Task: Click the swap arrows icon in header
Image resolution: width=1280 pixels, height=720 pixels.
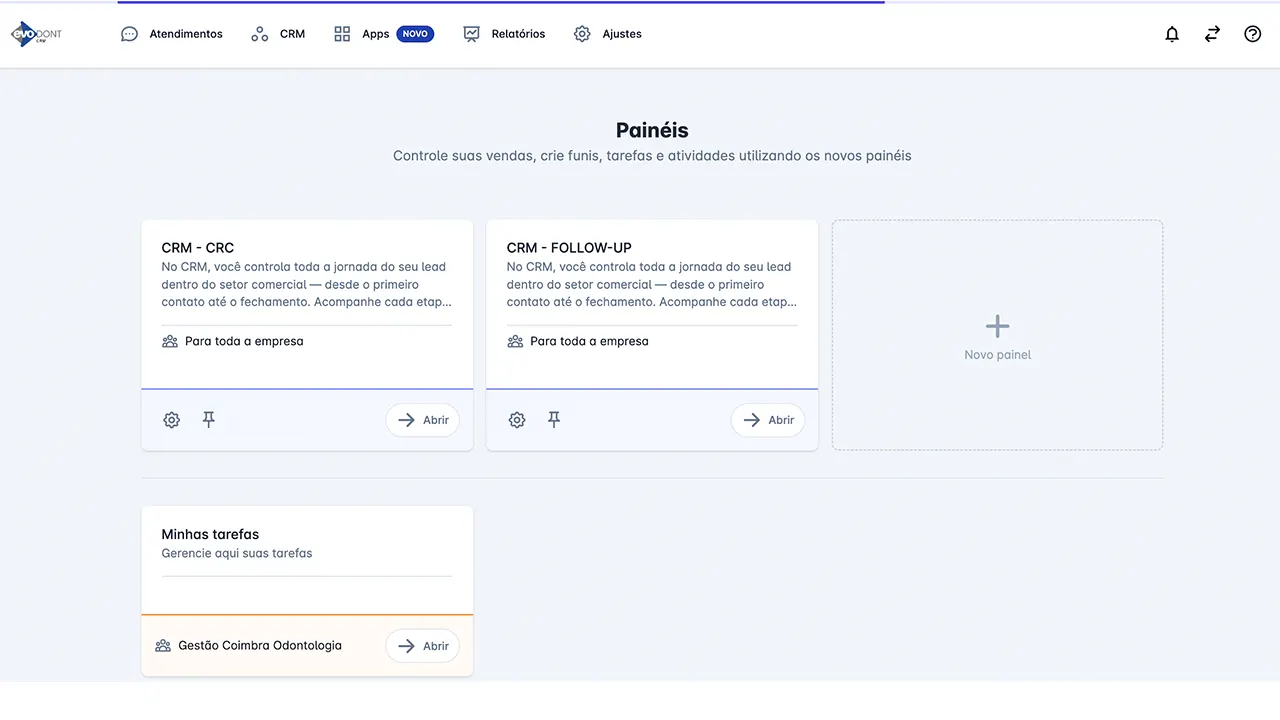Action: 1212,34
